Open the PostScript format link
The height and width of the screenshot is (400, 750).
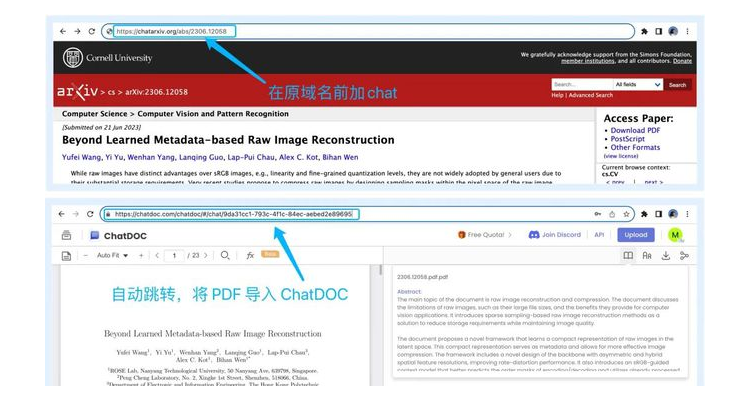click(x=628, y=139)
